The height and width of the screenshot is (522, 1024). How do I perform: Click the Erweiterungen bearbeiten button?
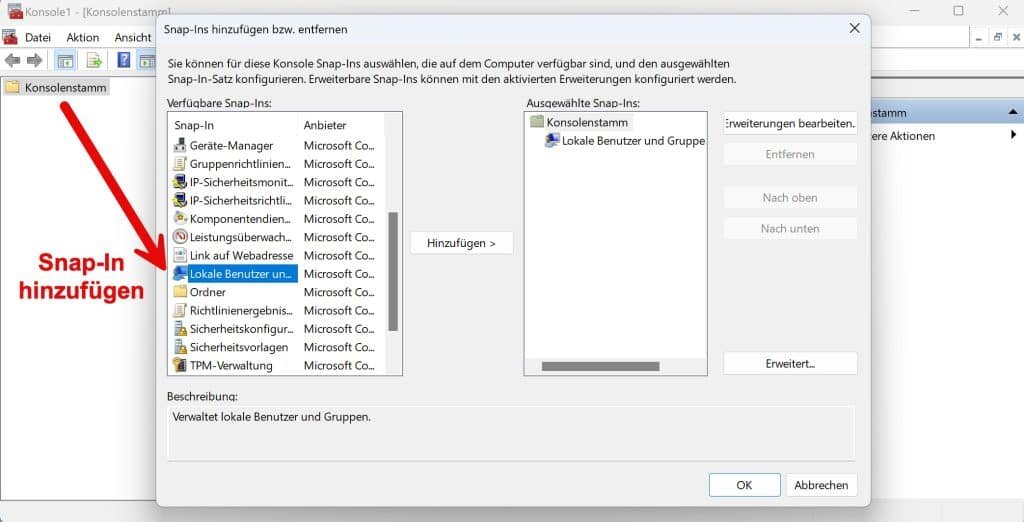(790, 123)
